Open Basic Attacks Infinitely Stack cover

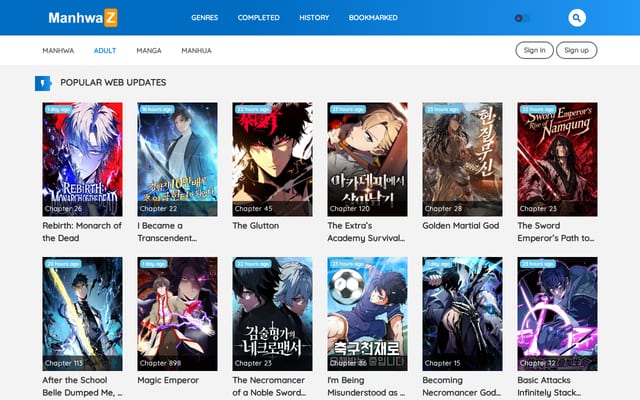[557, 313]
